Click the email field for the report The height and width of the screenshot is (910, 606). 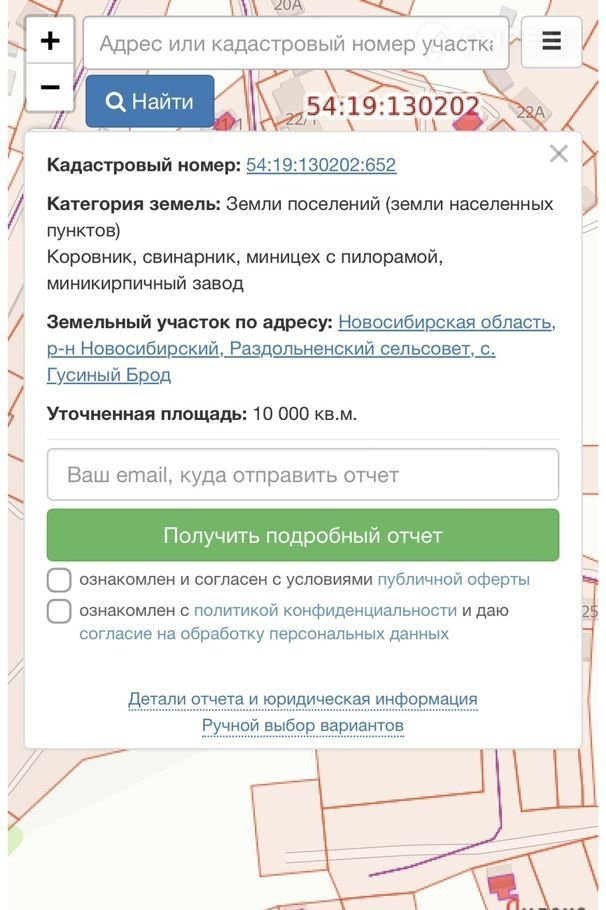point(303,475)
